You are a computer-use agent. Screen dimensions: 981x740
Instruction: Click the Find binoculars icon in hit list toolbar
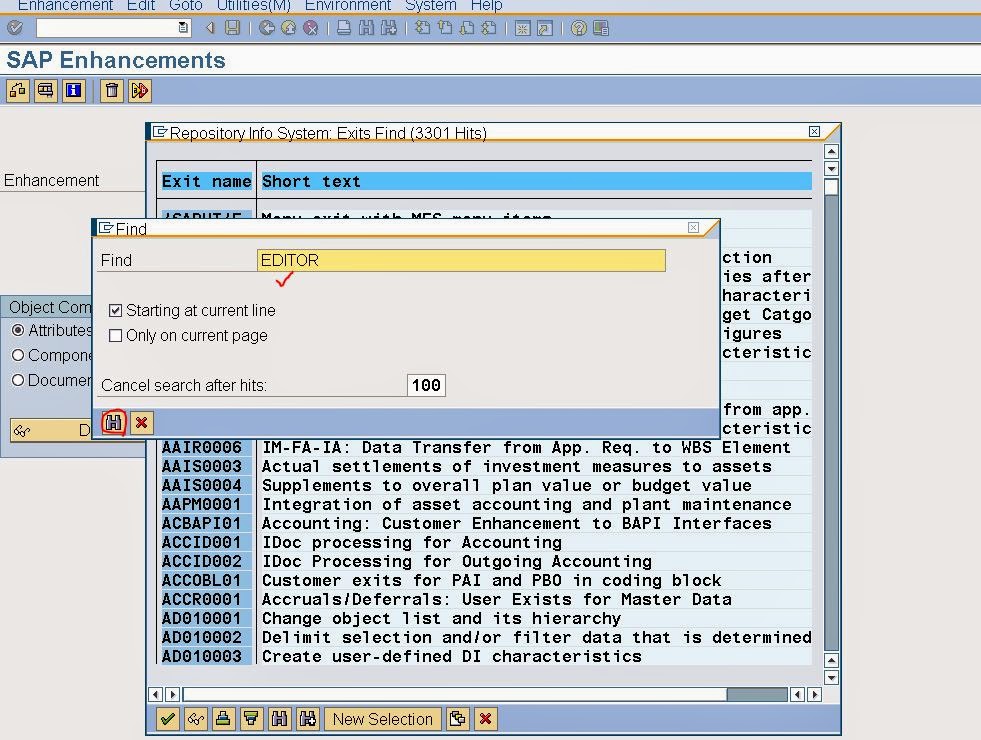pyautogui.click(x=280, y=719)
